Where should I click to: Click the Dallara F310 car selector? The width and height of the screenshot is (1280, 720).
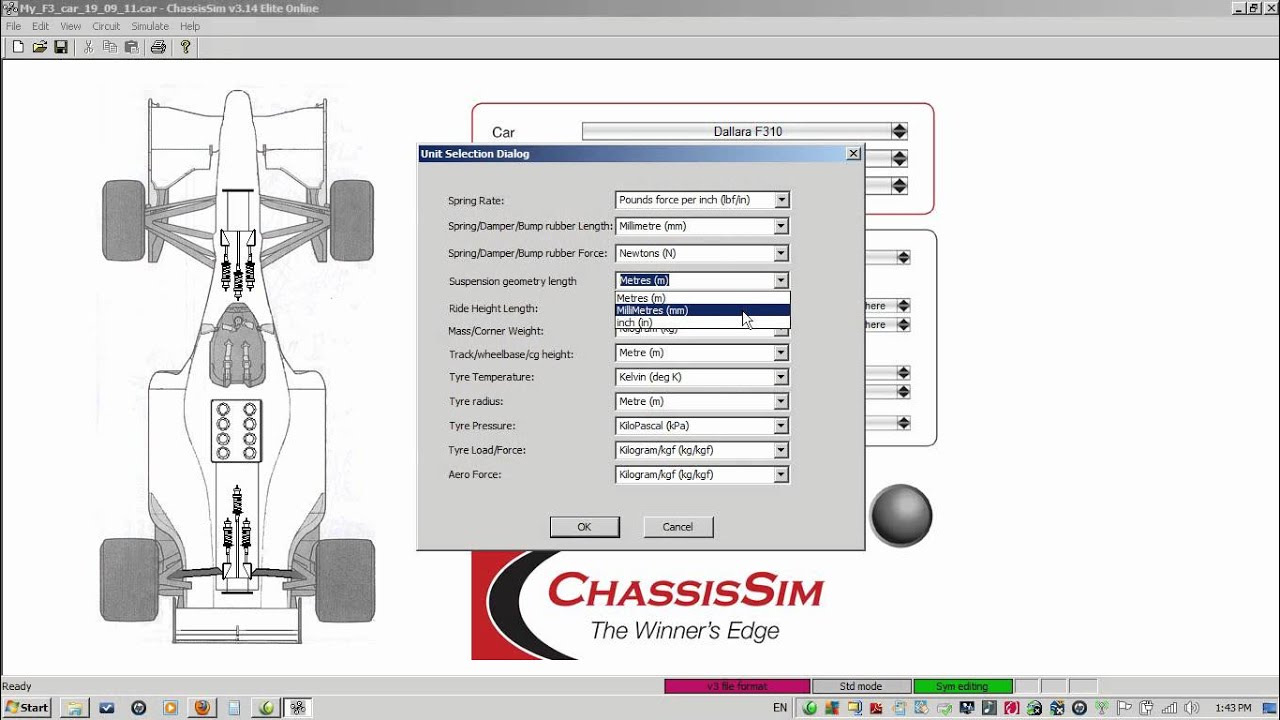(x=736, y=131)
